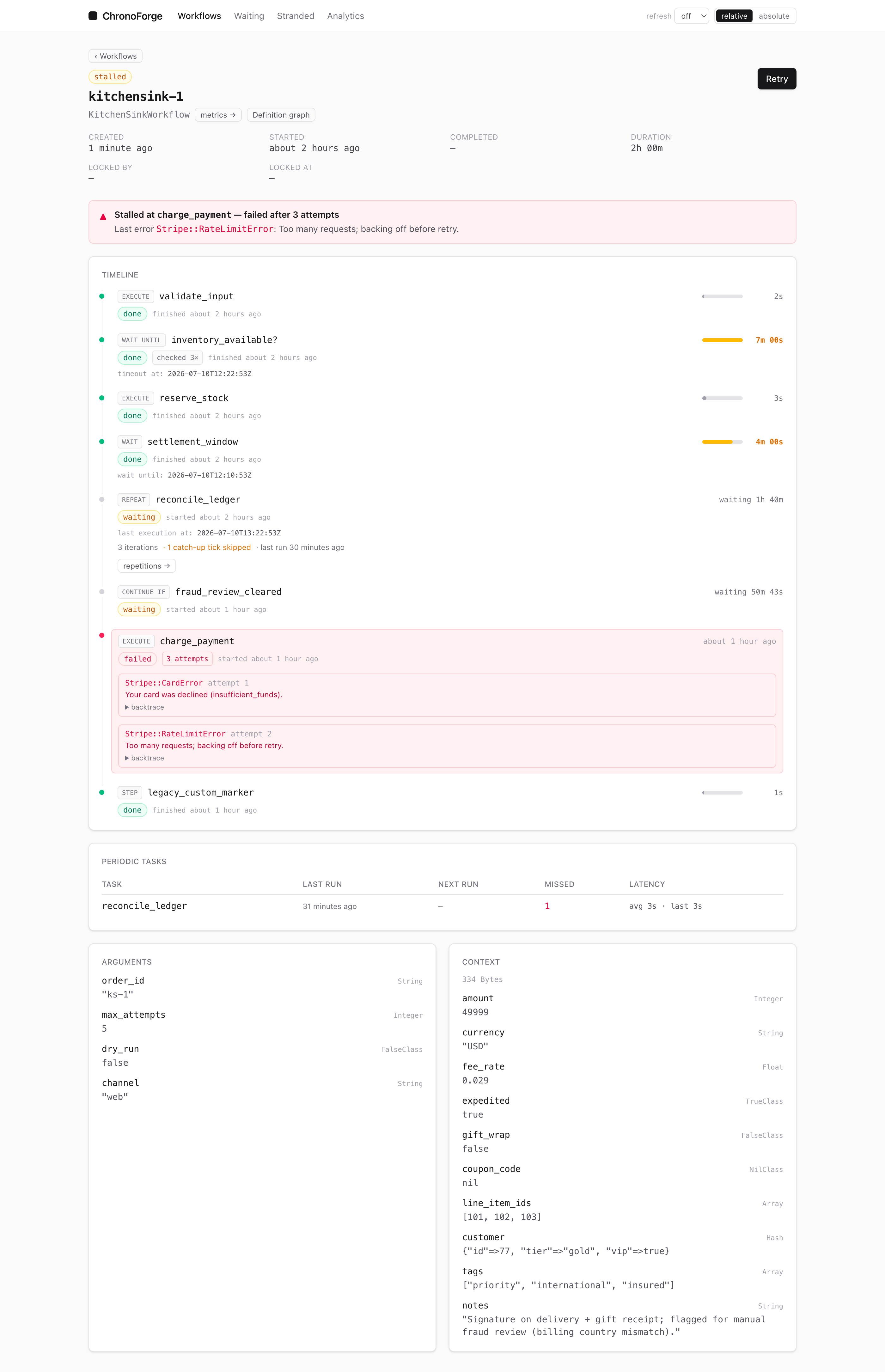Click the red warning triangle in stall alert
This screenshot has width=885, height=1372.
click(x=103, y=216)
